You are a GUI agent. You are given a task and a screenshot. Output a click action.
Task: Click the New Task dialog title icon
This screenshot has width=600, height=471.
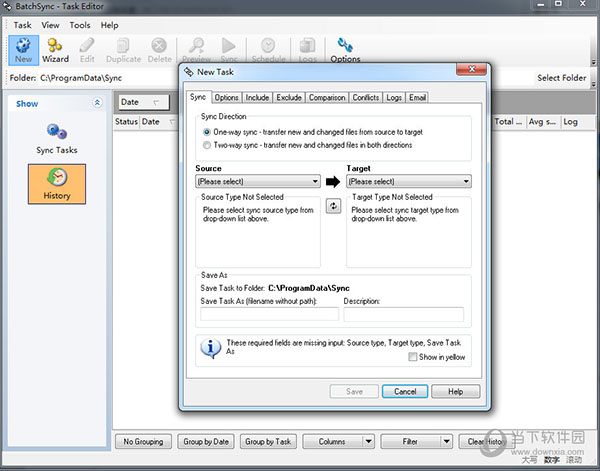point(189,72)
